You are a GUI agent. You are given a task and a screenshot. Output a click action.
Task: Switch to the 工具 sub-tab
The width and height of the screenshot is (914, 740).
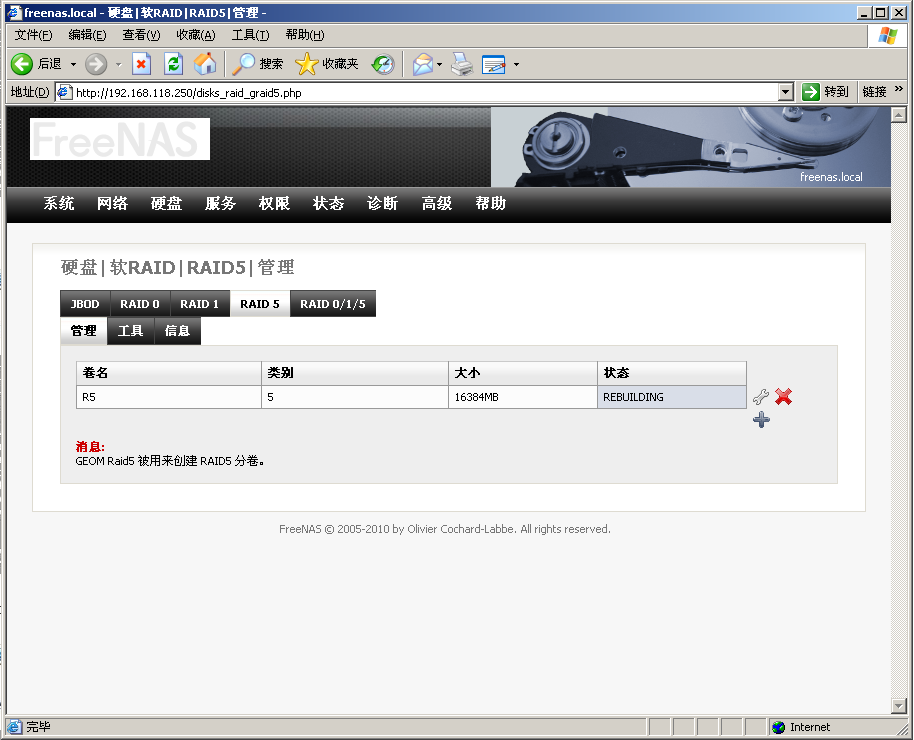131,331
